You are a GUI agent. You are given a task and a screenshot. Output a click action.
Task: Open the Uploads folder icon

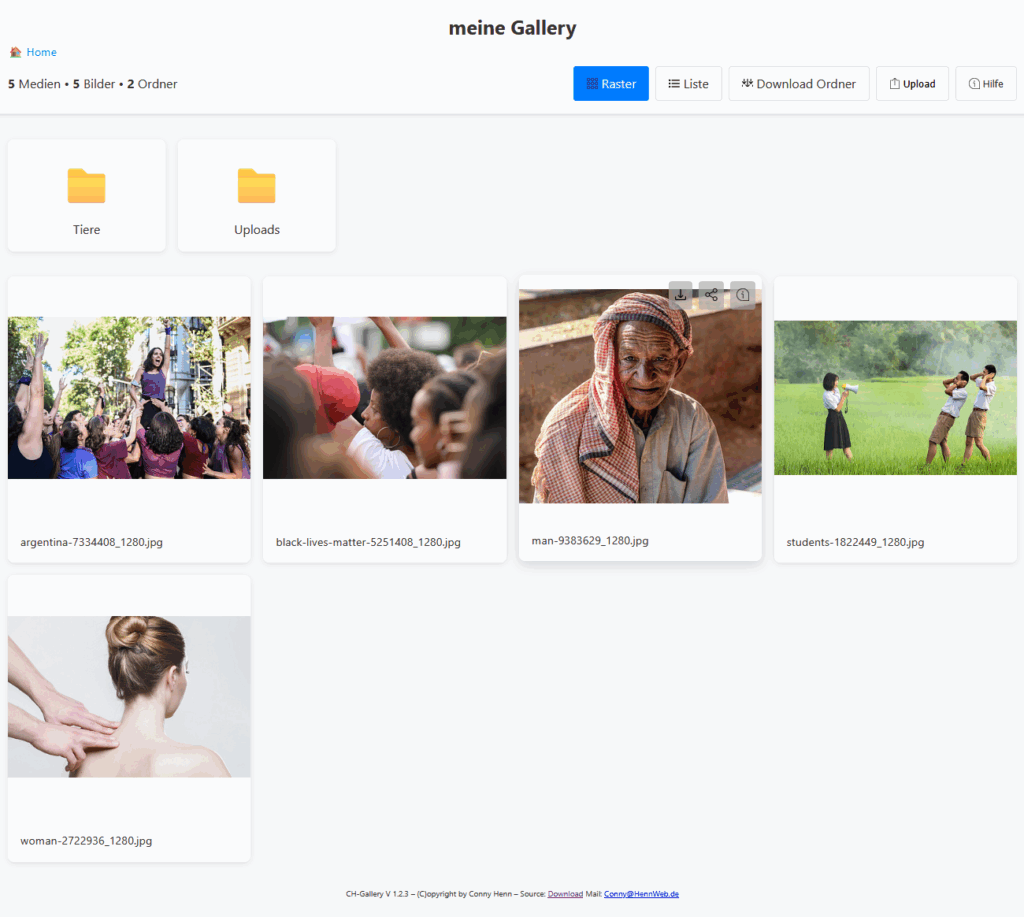point(256,186)
